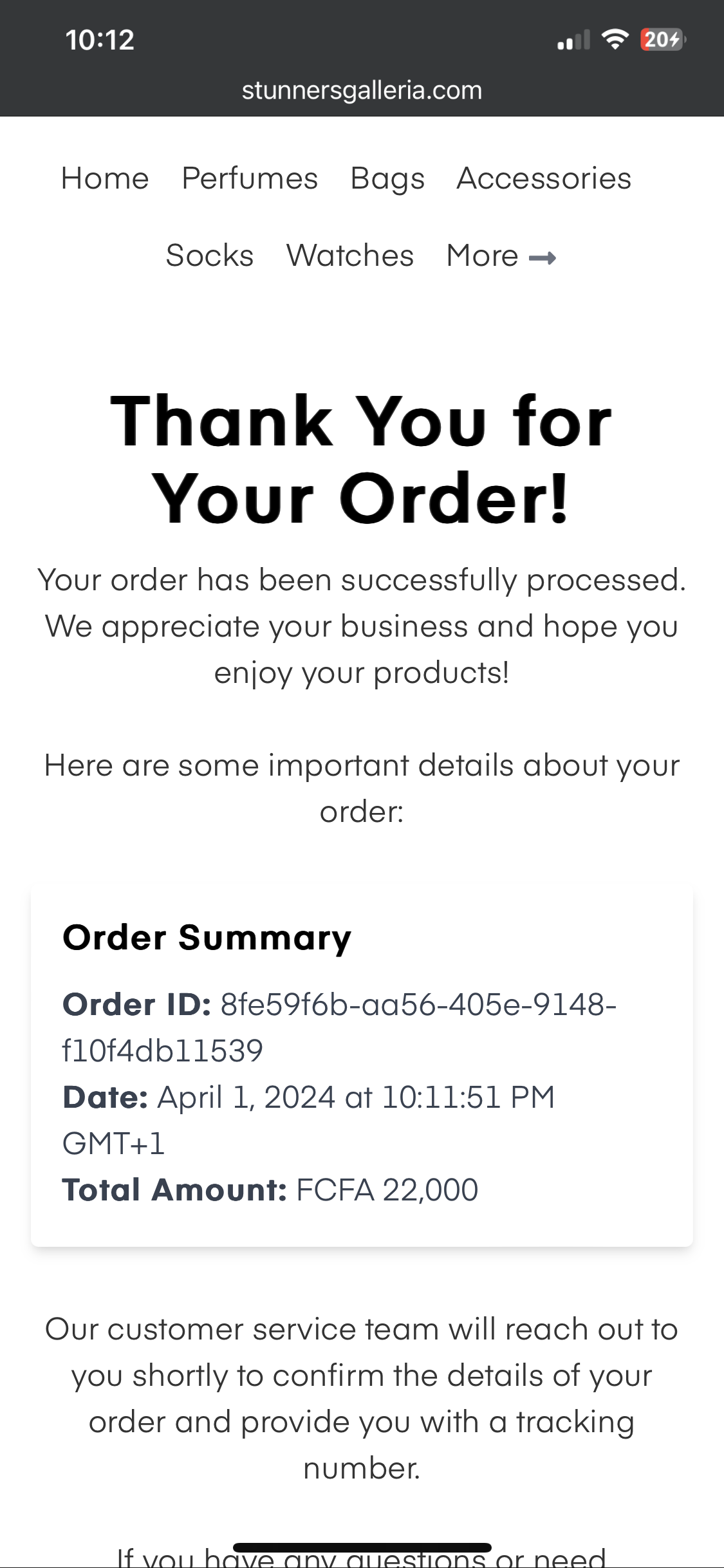Click the Order ID value text
Image resolution: width=724 pixels, height=1568 pixels.
pos(339,1027)
